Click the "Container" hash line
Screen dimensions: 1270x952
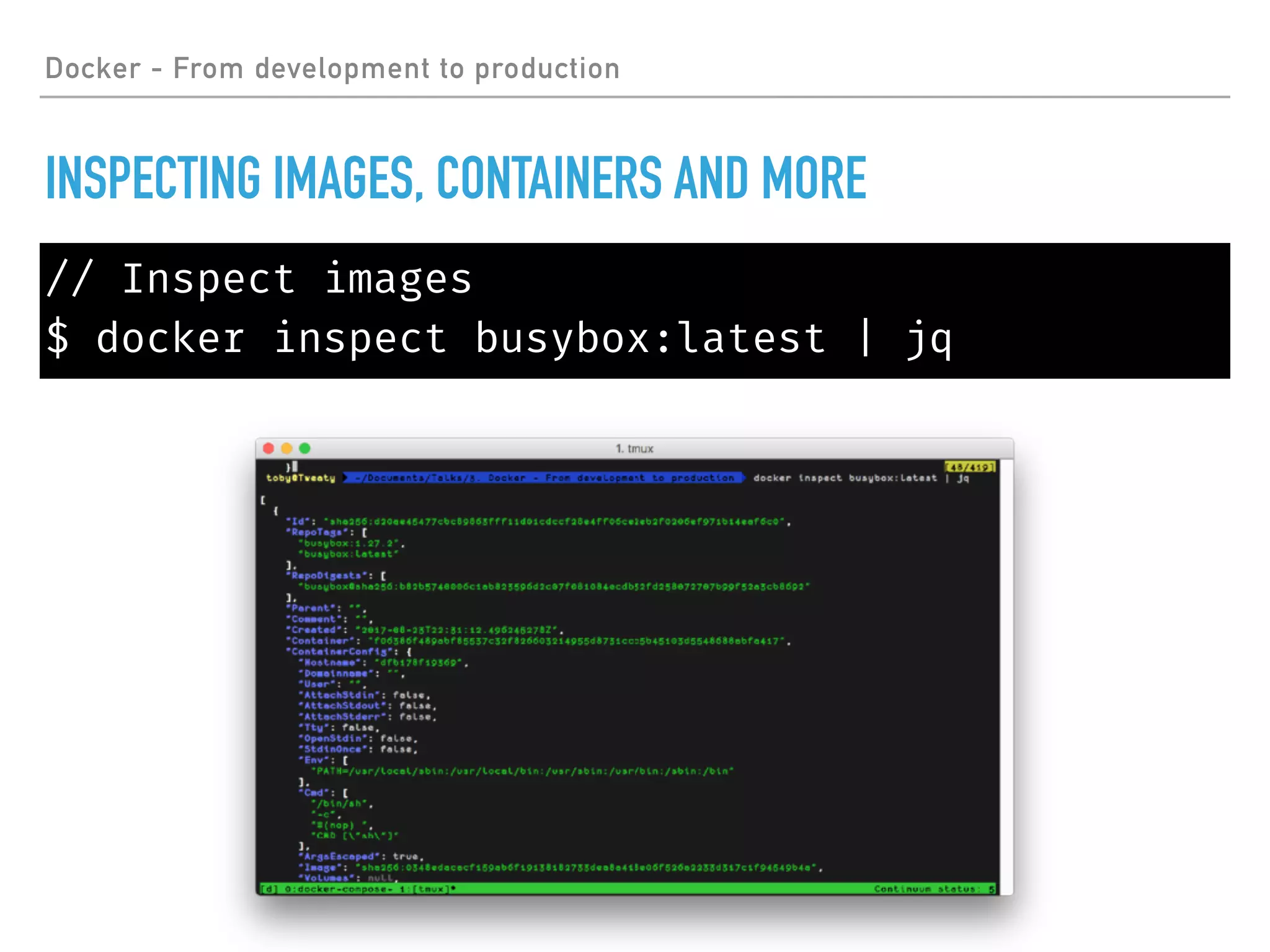tap(538, 641)
